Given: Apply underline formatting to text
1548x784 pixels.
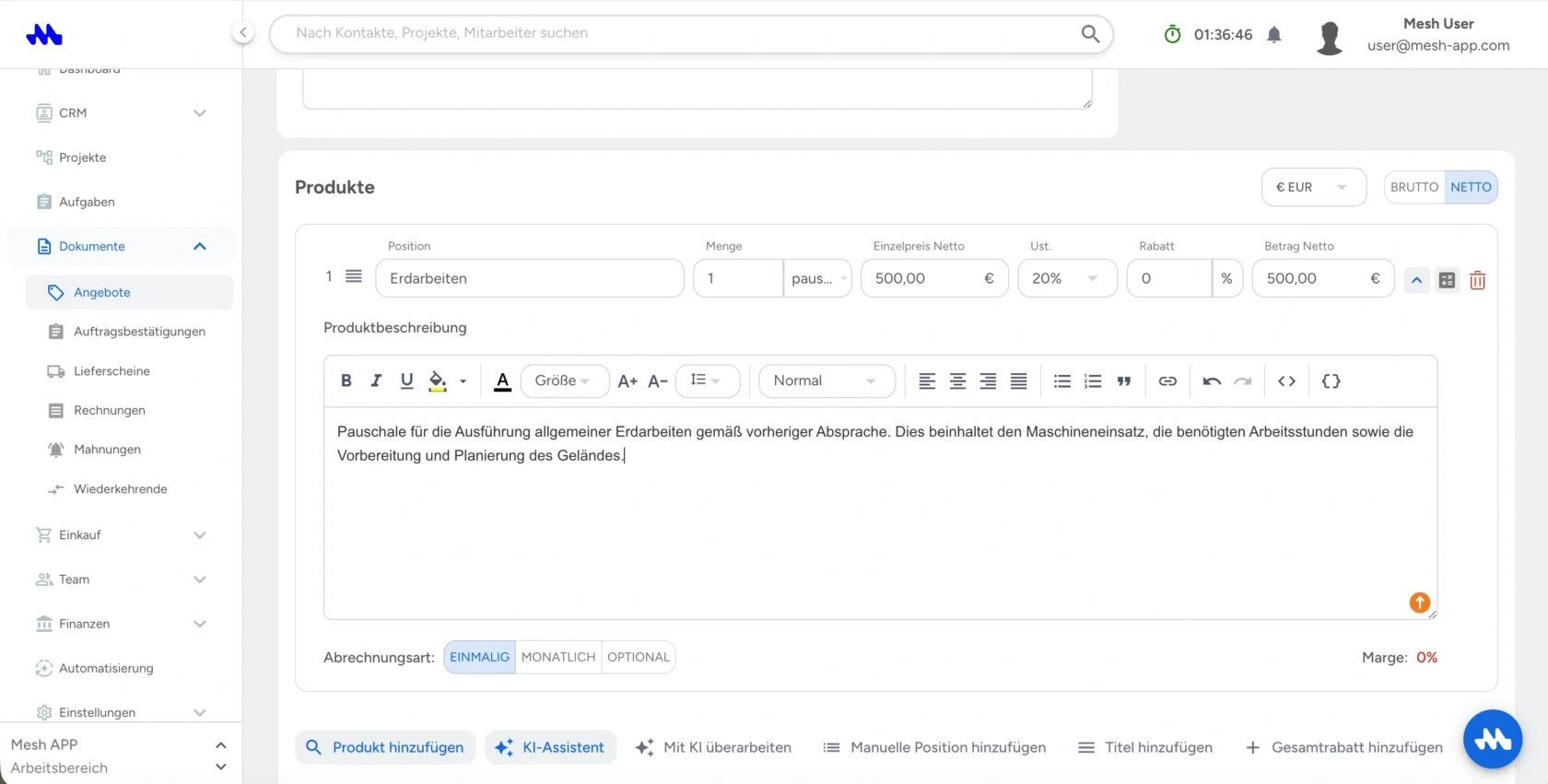Looking at the screenshot, I should (x=406, y=380).
